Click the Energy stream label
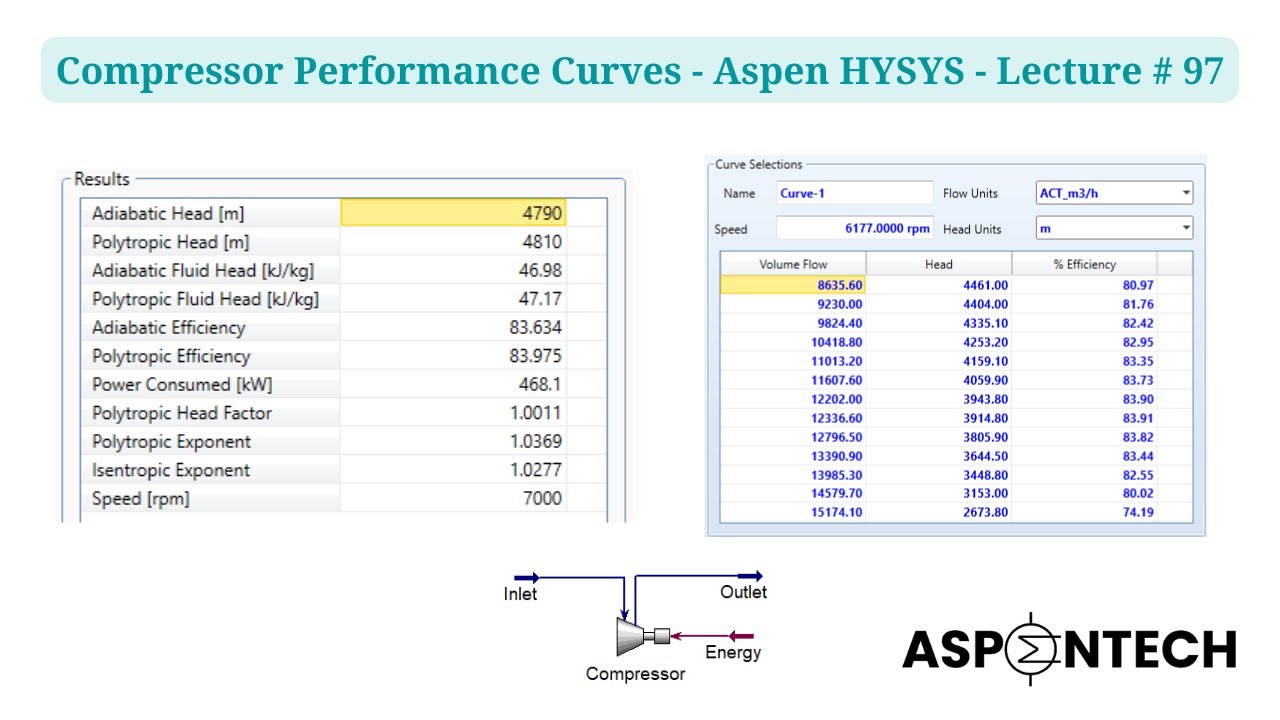1280x720 pixels. pos(733,653)
